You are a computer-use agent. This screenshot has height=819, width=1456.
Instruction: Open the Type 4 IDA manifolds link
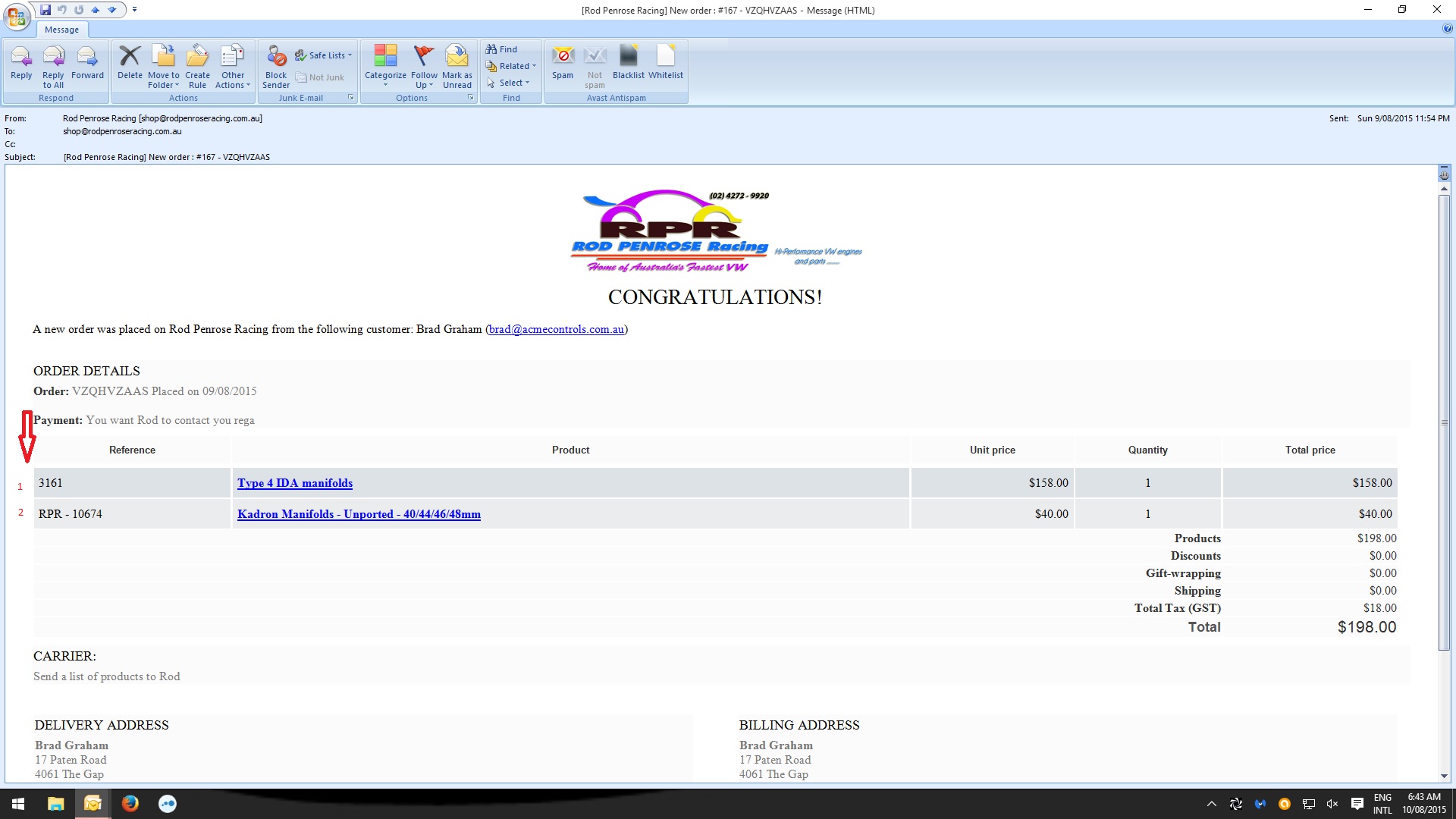(x=295, y=483)
